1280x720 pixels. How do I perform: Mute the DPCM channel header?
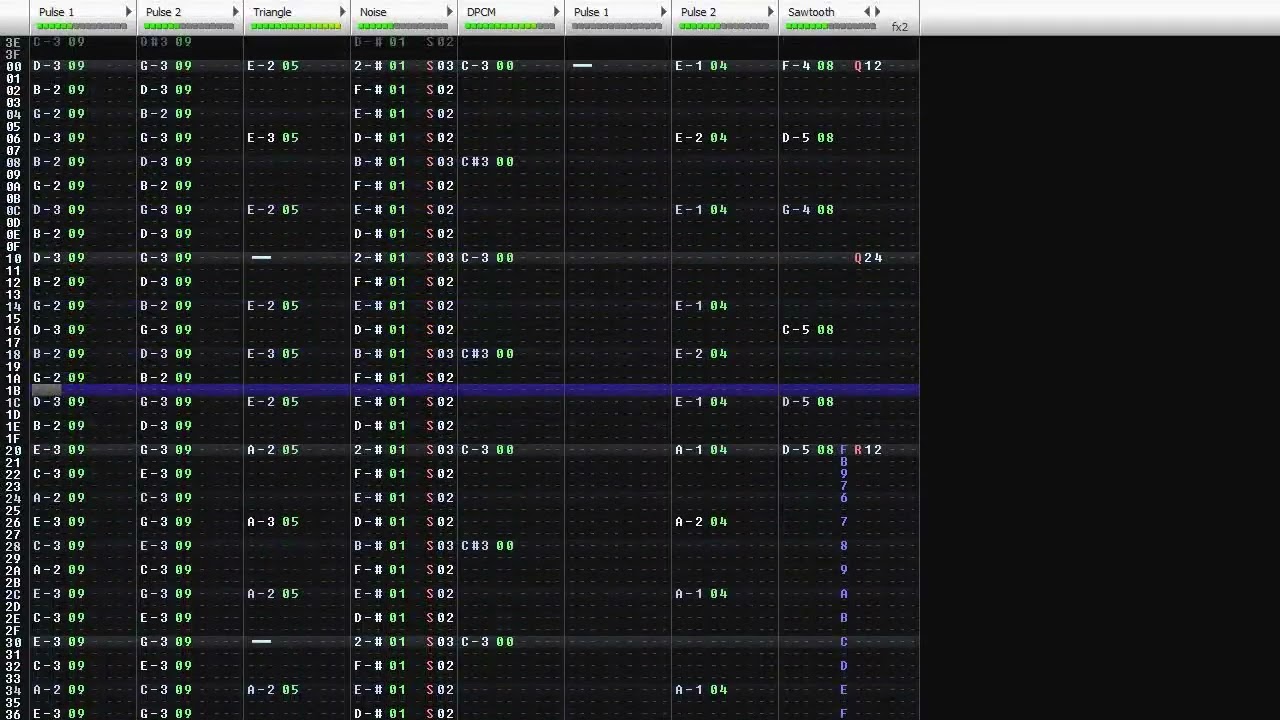coord(481,12)
